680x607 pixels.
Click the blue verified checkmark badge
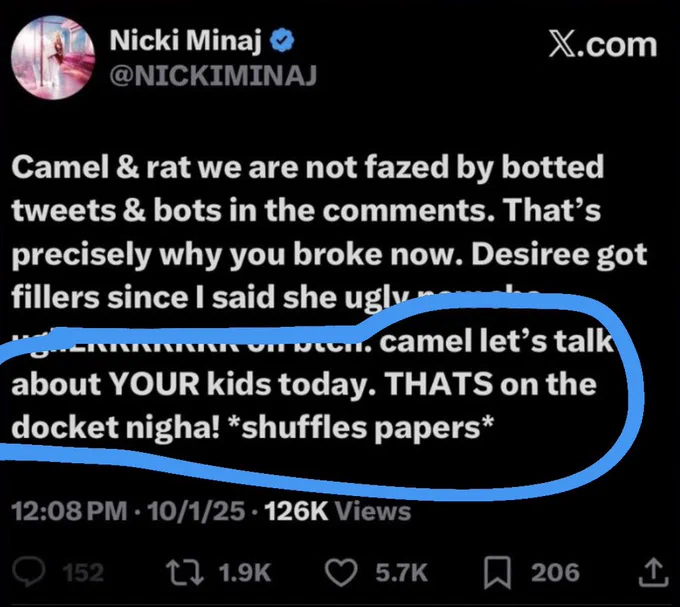[x=282, y=41]
